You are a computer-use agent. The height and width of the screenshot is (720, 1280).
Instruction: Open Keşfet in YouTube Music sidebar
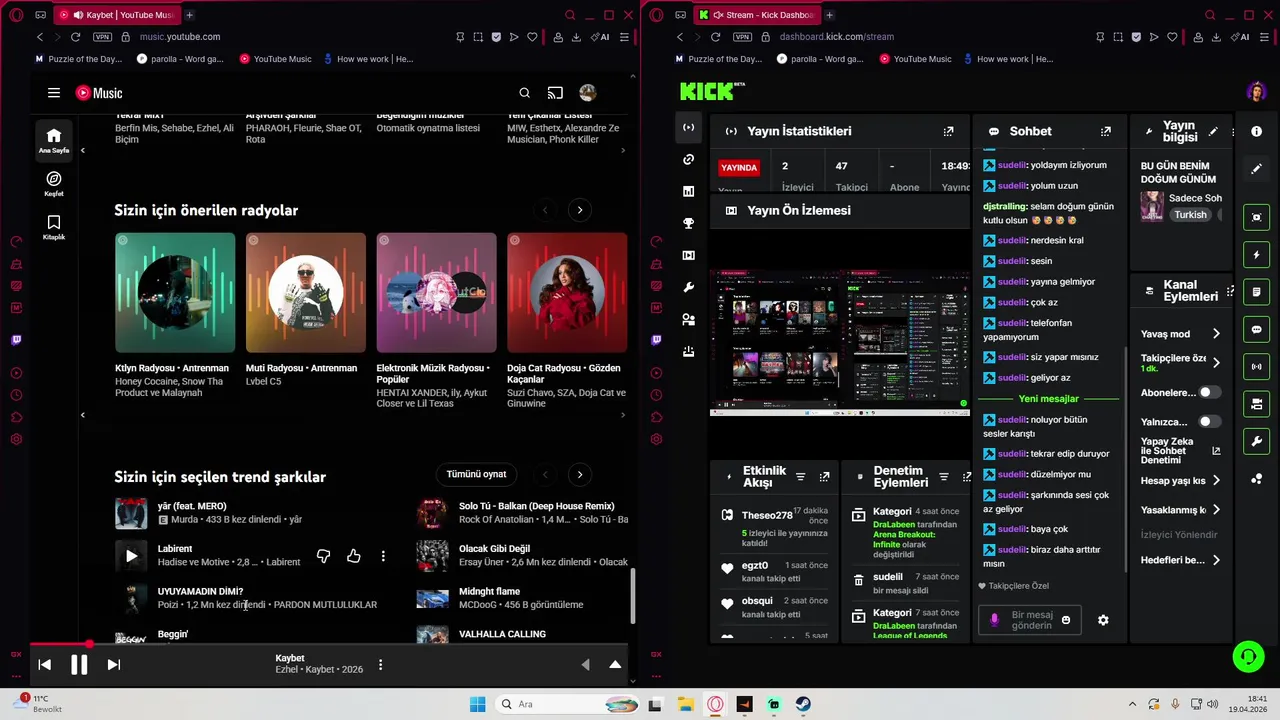pyautogui.click(x=54, y=184)
